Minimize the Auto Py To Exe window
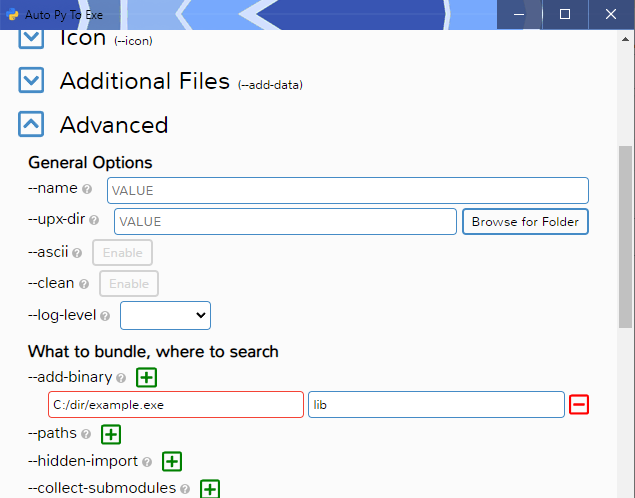635x498 pixels. [519, 15]
